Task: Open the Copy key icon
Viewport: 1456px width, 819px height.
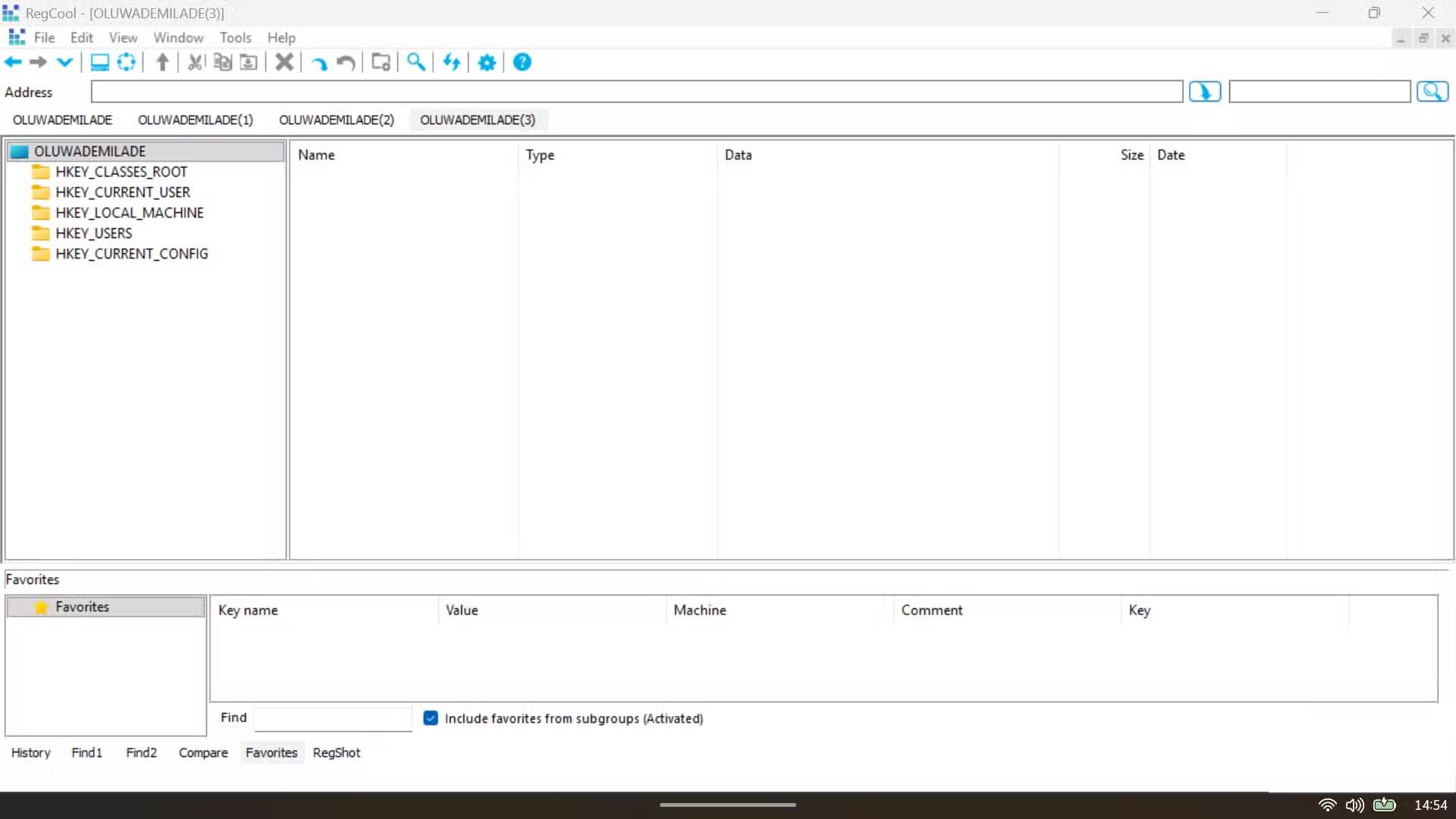Action: (221, 62)
